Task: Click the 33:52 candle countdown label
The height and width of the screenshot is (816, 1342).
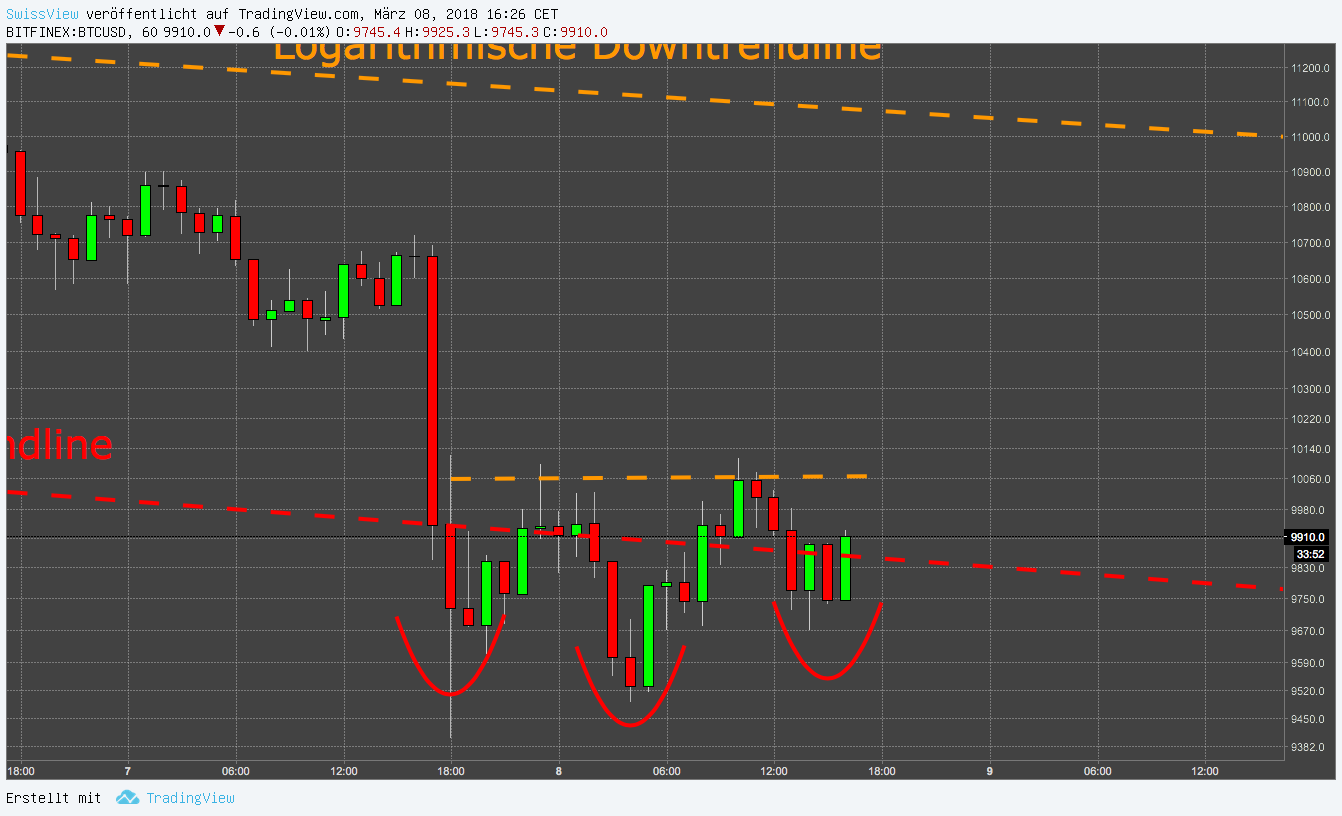Action: (x=1310, y=554)
